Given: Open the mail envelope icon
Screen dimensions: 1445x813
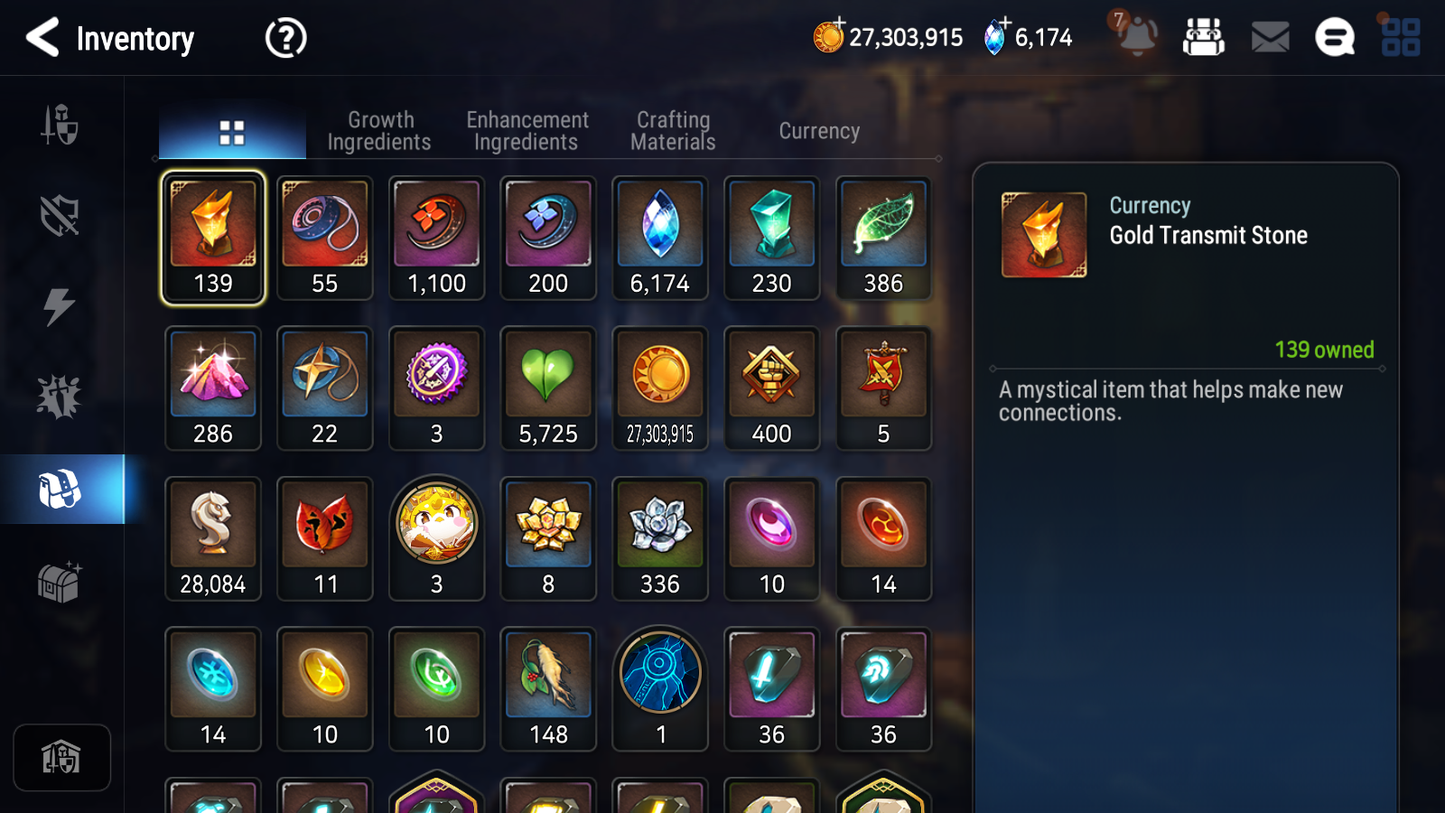Looking at the screenshot, I should (1270, 38).
